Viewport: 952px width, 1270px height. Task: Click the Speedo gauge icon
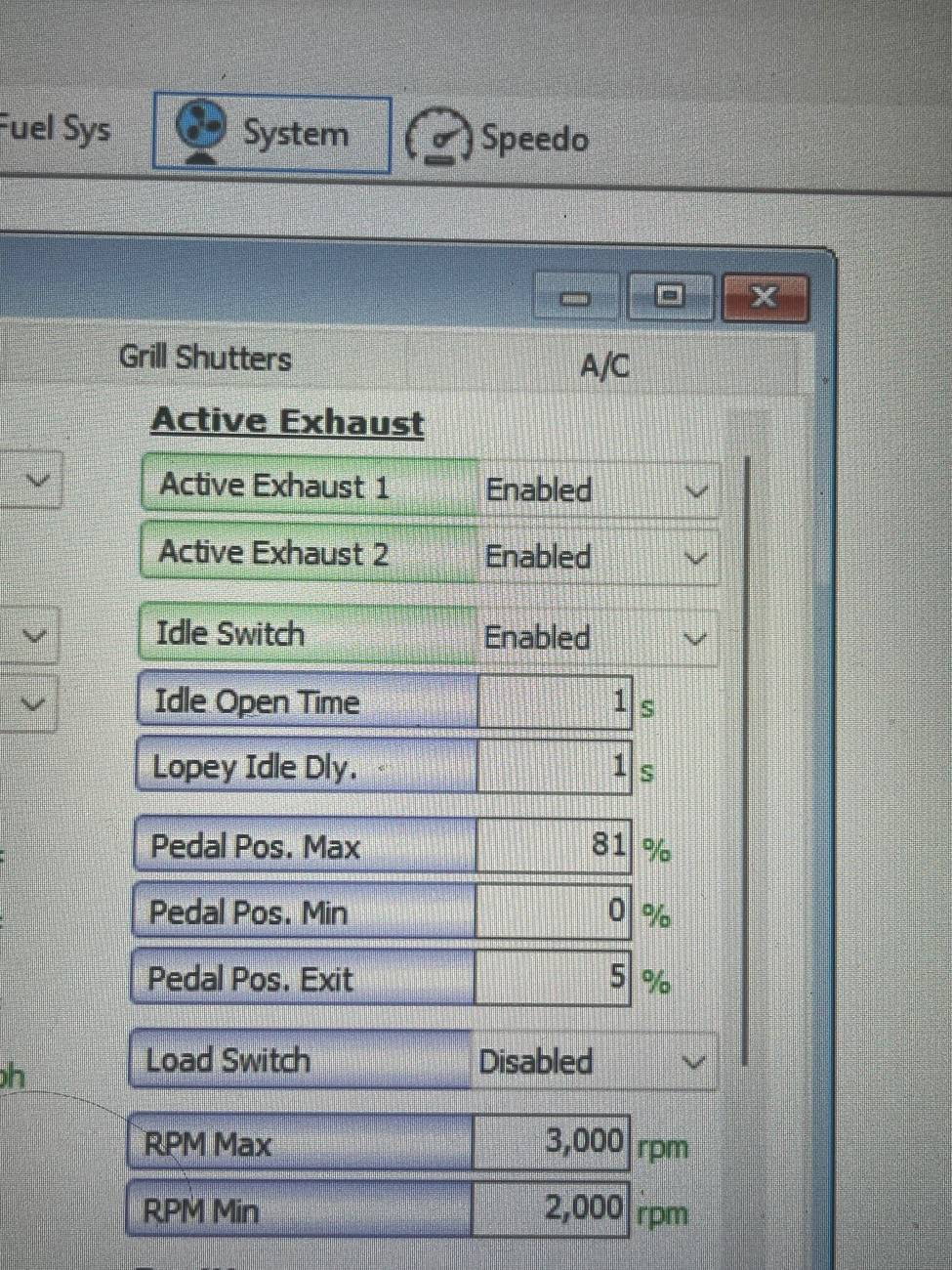pyautogui.click(x=438, y=137)
